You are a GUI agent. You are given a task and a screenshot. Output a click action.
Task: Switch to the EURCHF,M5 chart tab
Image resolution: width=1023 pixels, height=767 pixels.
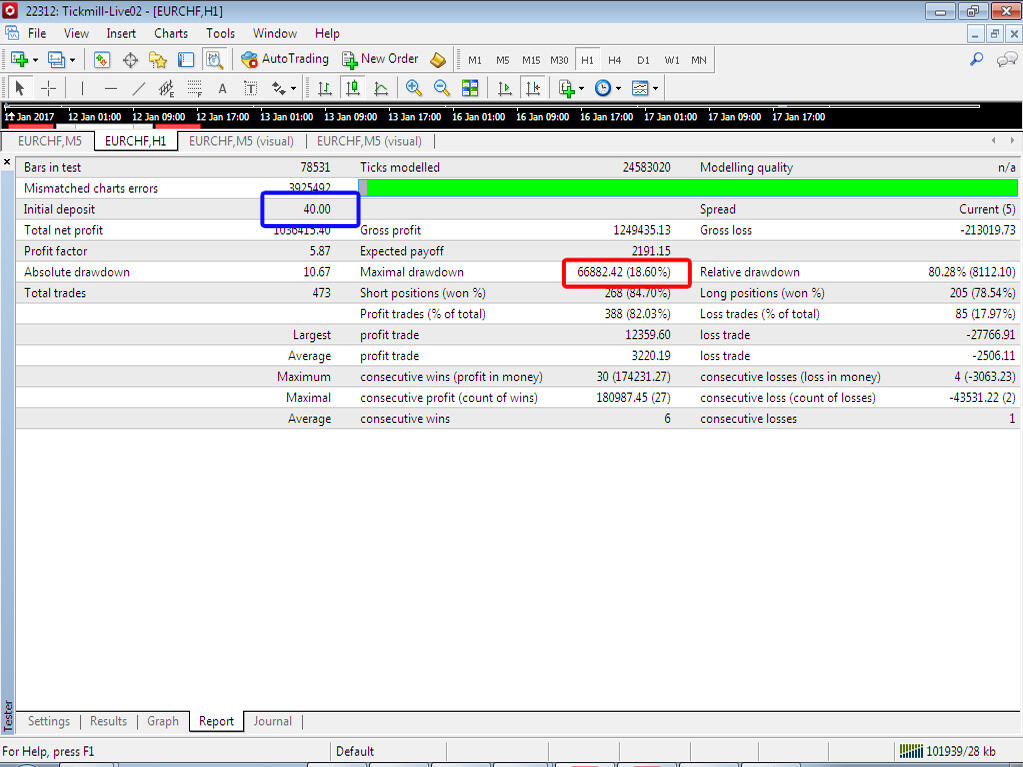pyautogui.click(x=50, y=141)
